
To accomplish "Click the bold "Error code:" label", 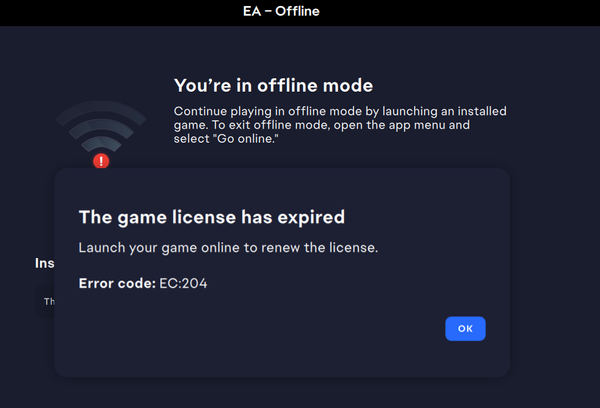I will pos(115,284).
